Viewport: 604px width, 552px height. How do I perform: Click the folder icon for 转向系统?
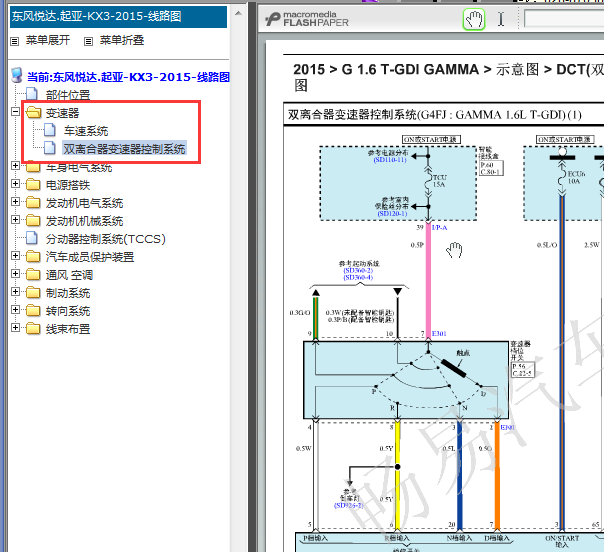click(33, 310)
